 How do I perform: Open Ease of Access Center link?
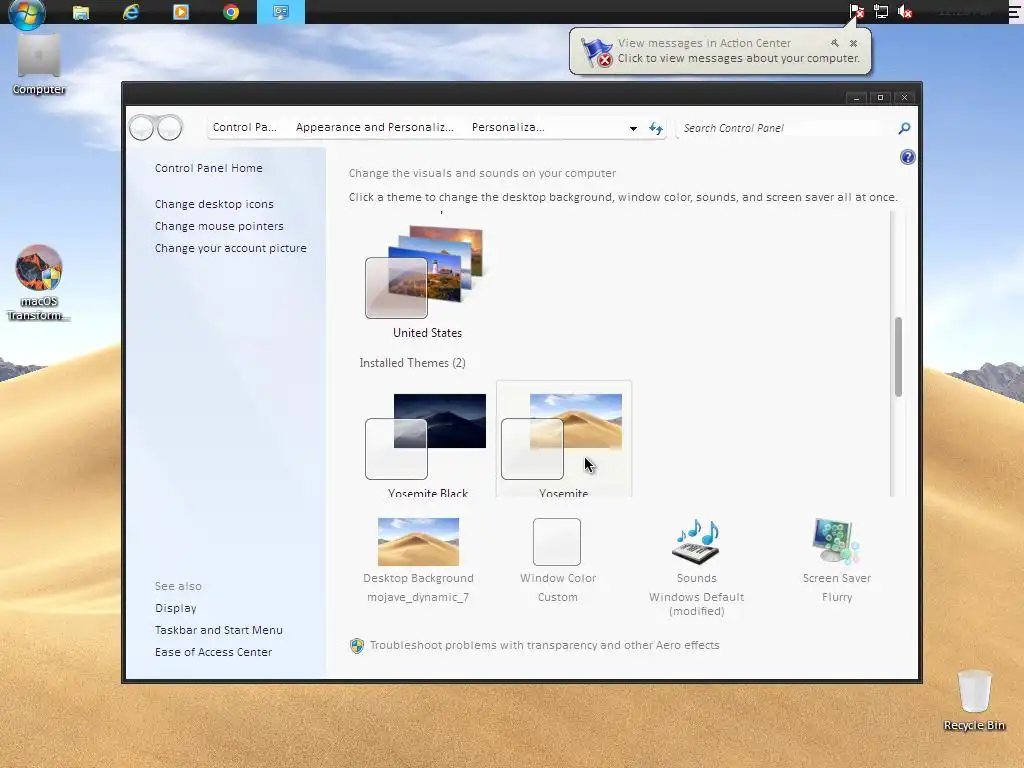213,652
